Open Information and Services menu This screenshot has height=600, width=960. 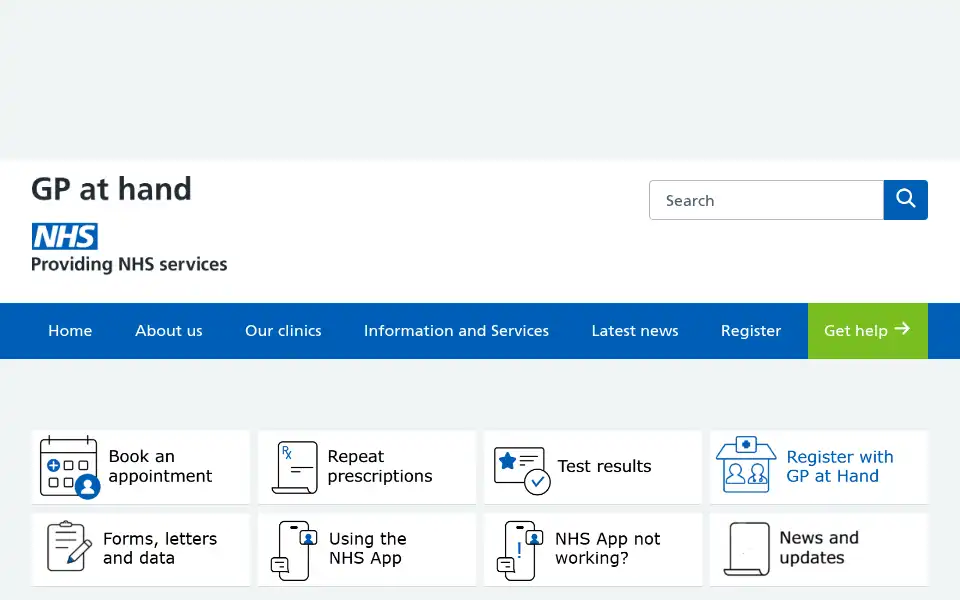(x=456, y=331)
